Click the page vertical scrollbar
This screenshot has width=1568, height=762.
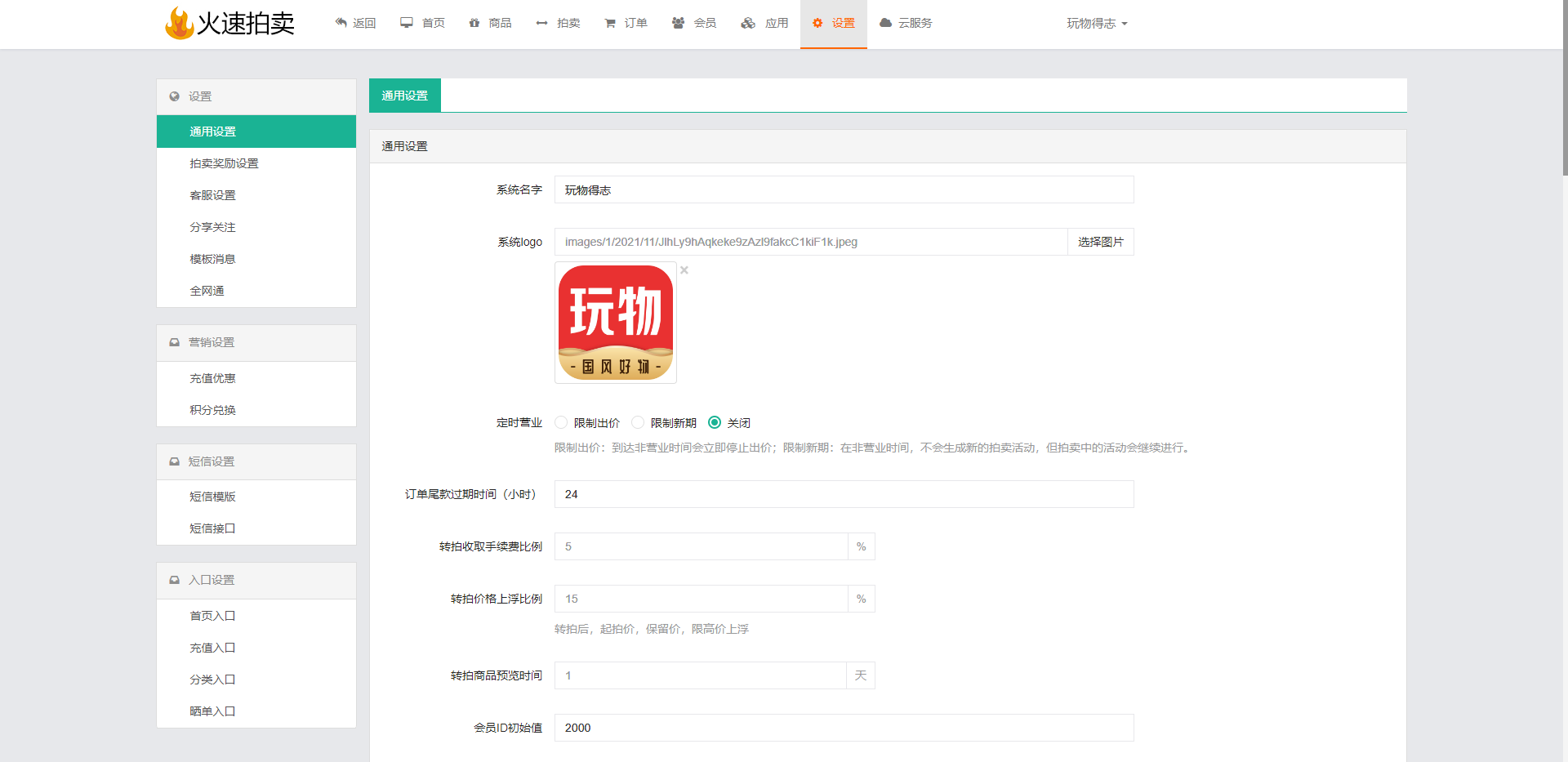1564,90
